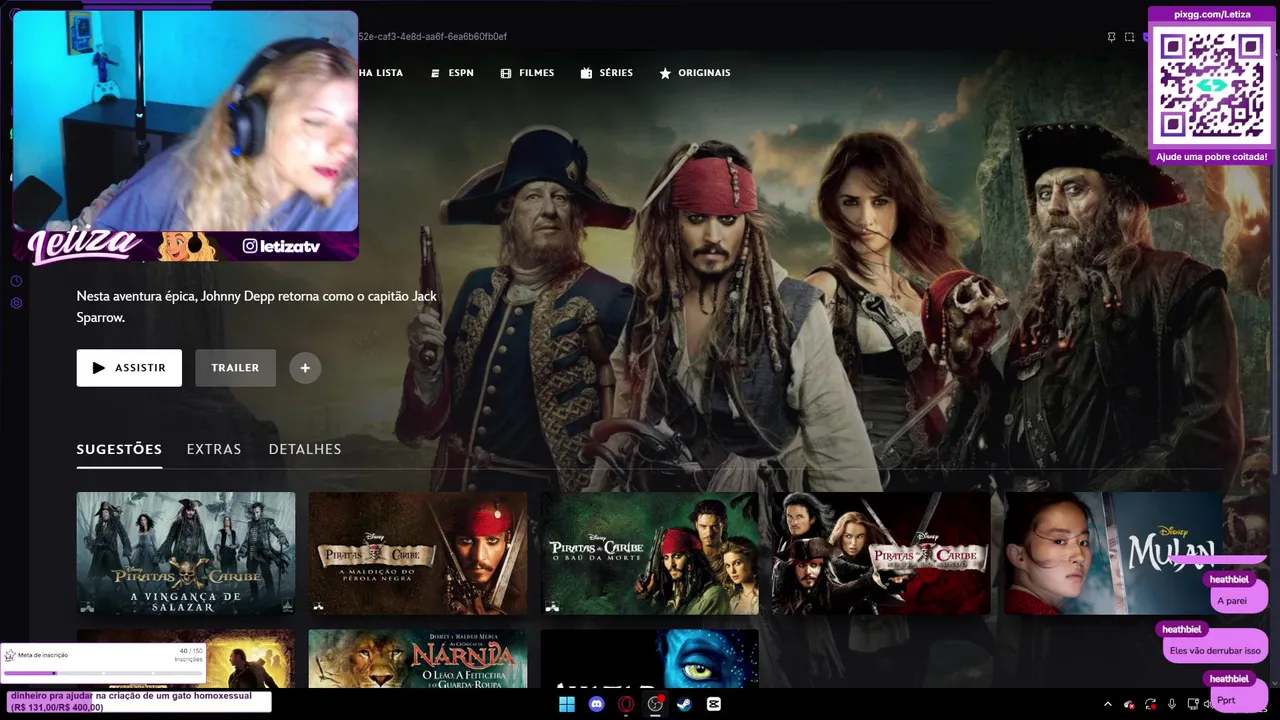1280x720 pixels.
Task: Open Opera browser from the taskbar
Action: (x=626, y=704)
